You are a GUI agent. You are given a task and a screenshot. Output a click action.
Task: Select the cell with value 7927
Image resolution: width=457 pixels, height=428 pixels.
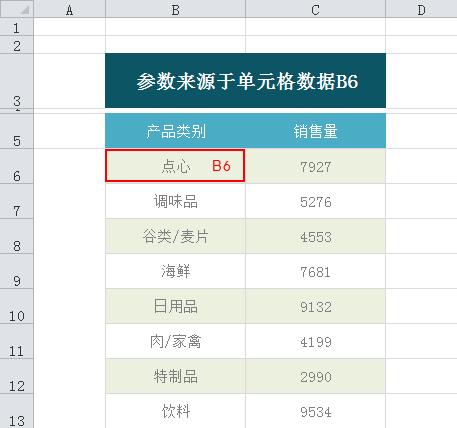pos(315,166)
